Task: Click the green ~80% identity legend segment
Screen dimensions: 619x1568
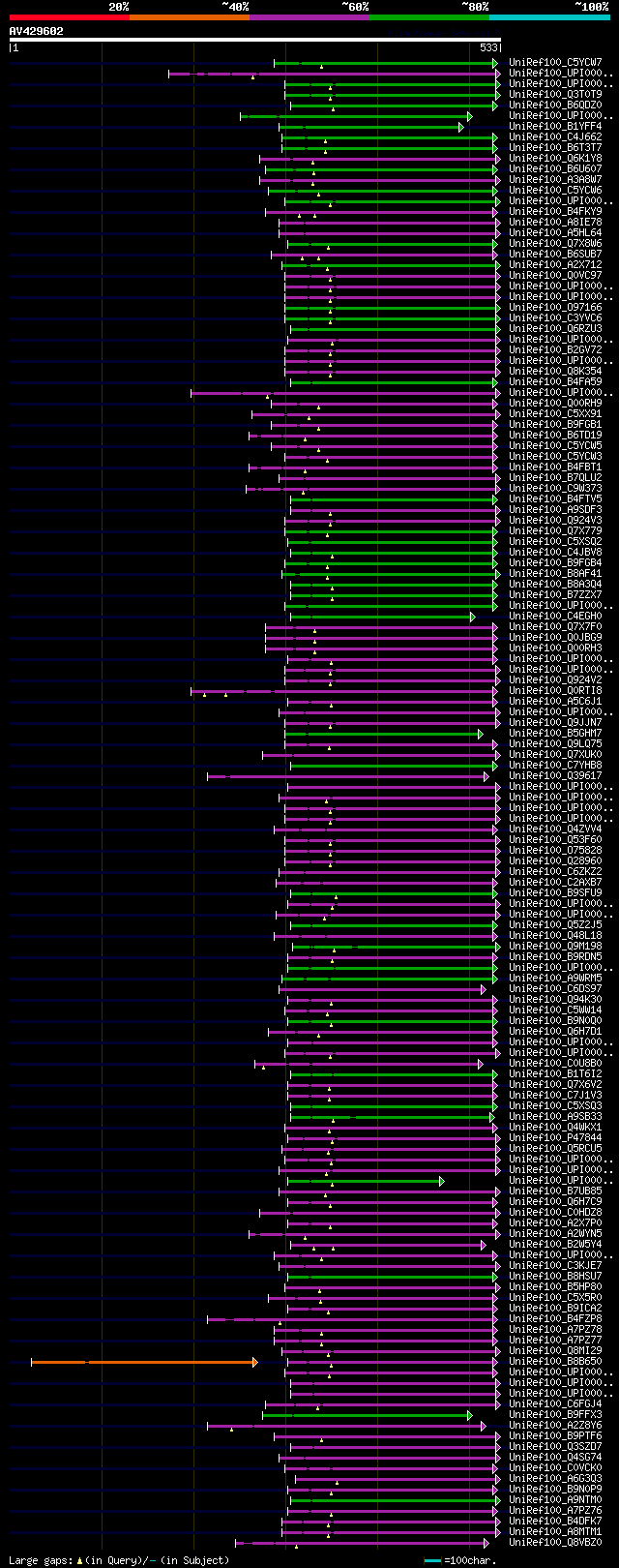Action: 429,17
